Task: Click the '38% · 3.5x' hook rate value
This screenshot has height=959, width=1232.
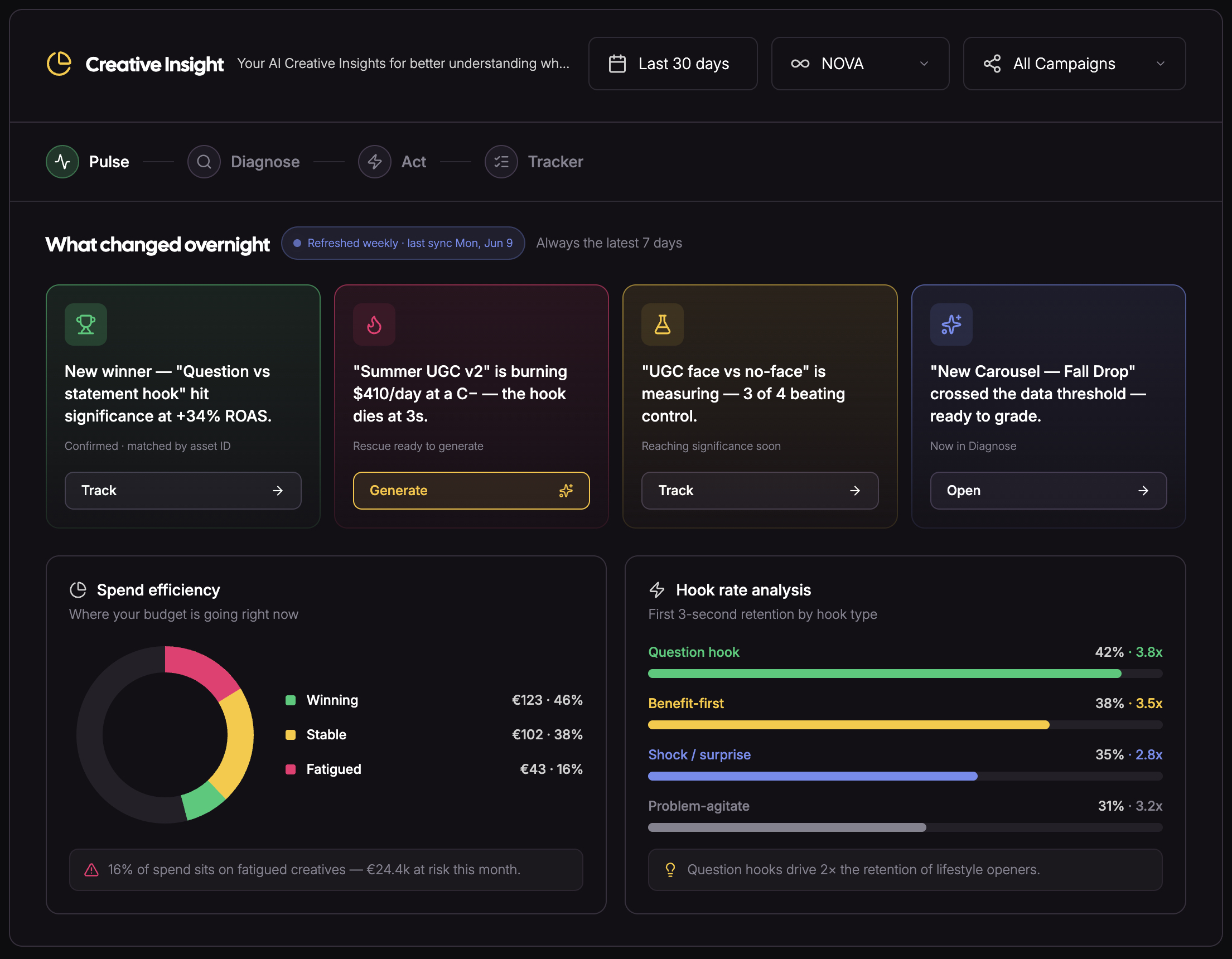Action: 1128,703
